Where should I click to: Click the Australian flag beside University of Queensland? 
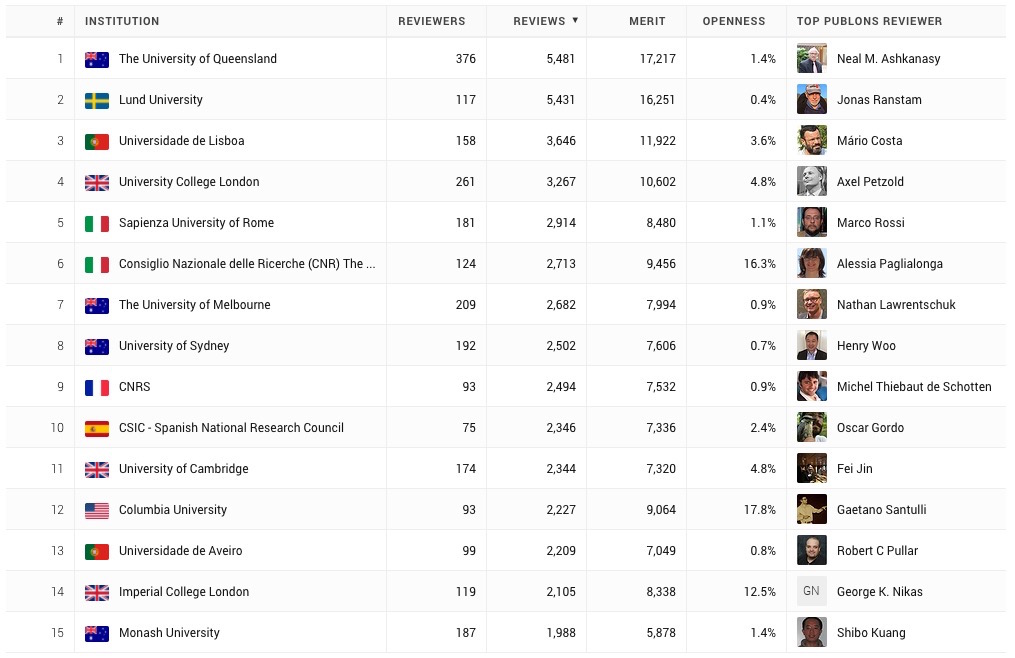pos(96,60)
